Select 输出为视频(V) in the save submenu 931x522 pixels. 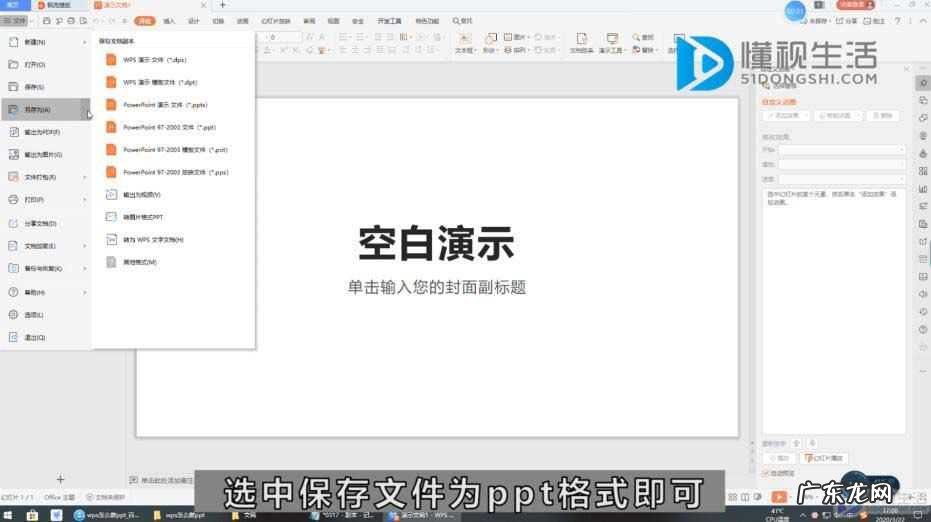coord(172,195)
